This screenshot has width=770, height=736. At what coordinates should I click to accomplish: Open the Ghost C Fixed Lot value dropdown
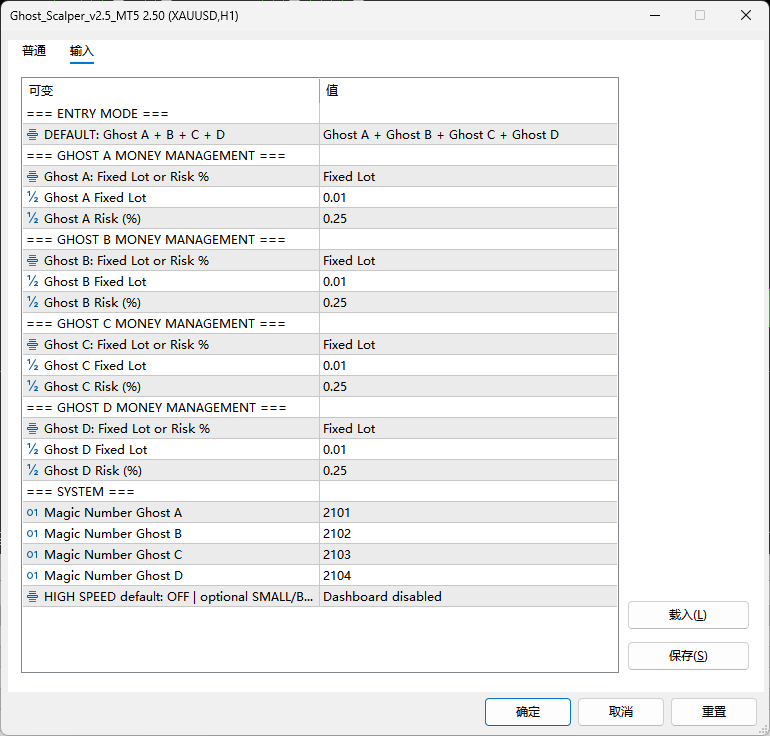(468, 345)
